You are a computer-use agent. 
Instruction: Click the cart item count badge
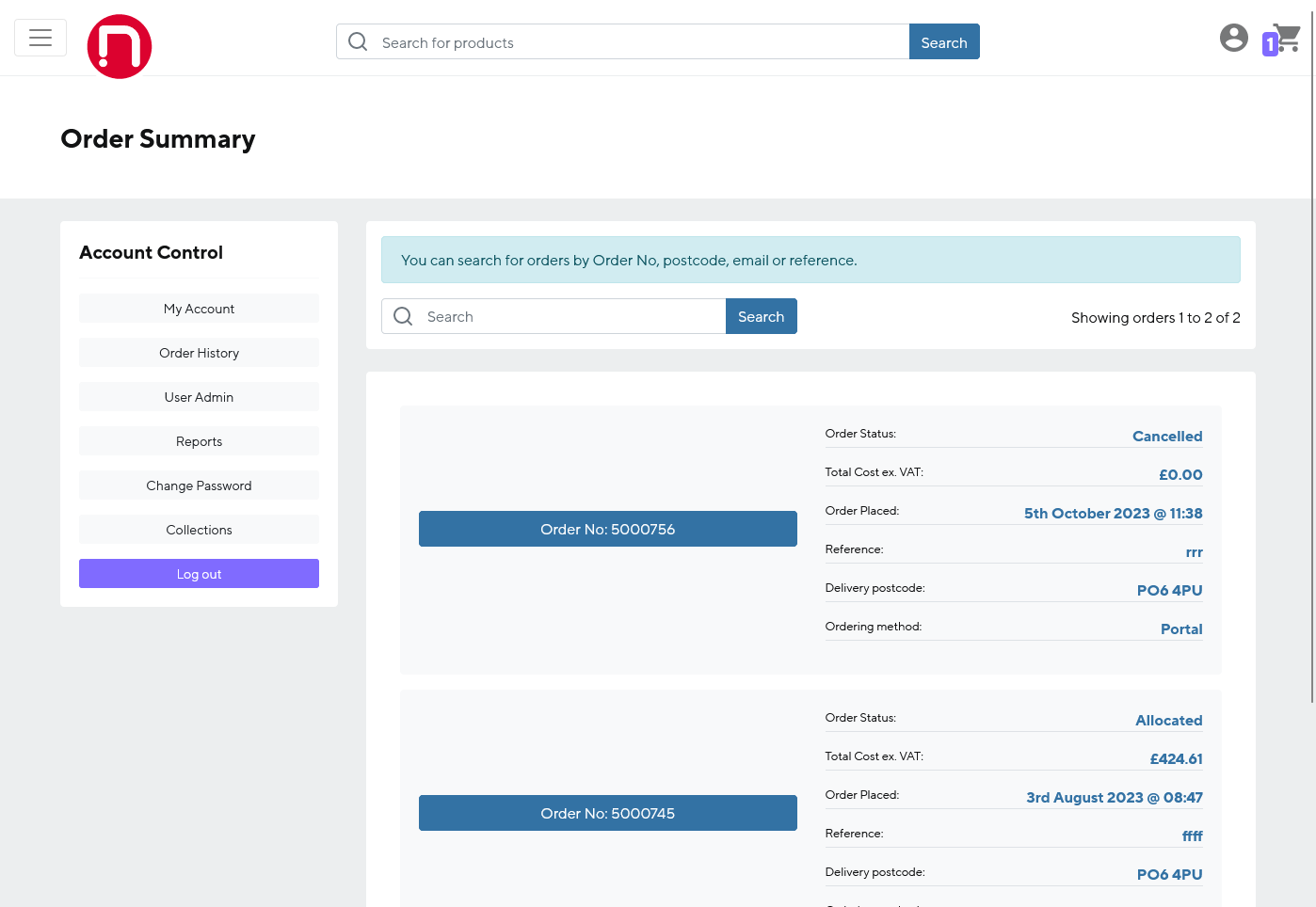1269,44
